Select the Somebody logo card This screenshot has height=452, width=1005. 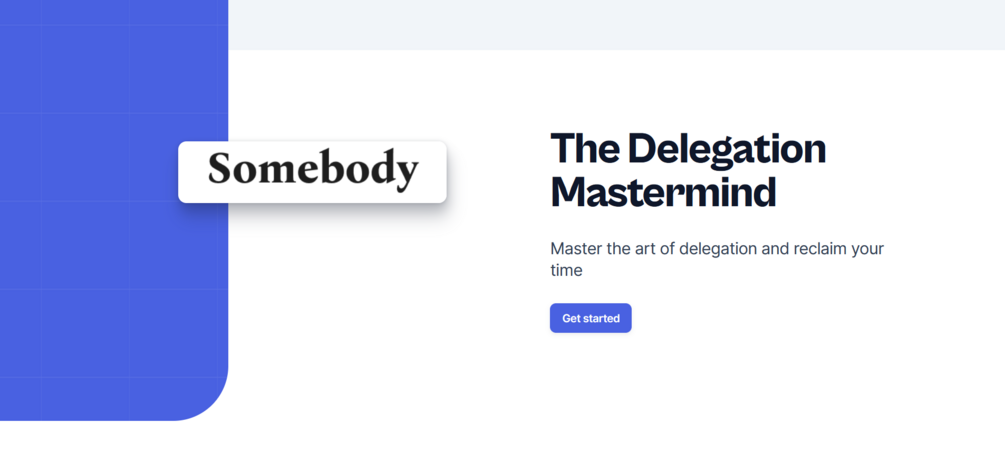[x=312, y=172]
